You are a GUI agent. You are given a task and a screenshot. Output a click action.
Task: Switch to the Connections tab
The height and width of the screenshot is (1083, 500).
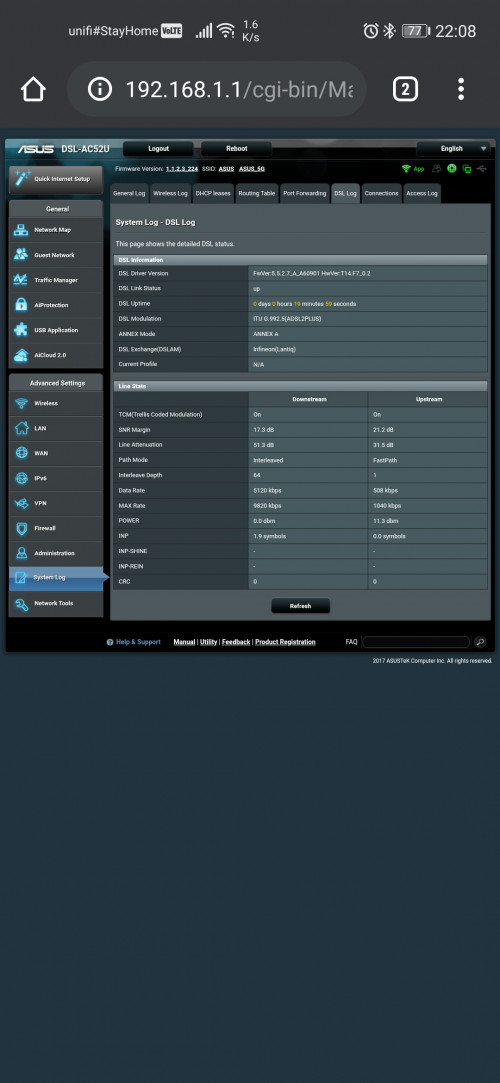[x=381, y=193]
